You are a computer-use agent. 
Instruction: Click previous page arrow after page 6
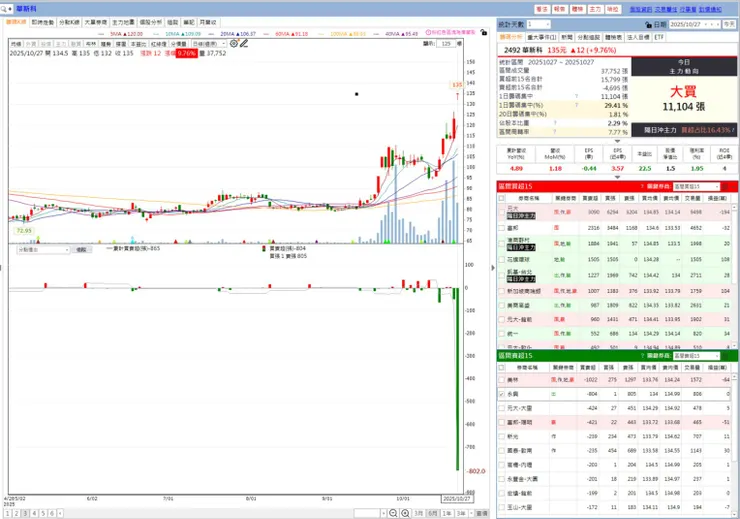click(60, 513)
